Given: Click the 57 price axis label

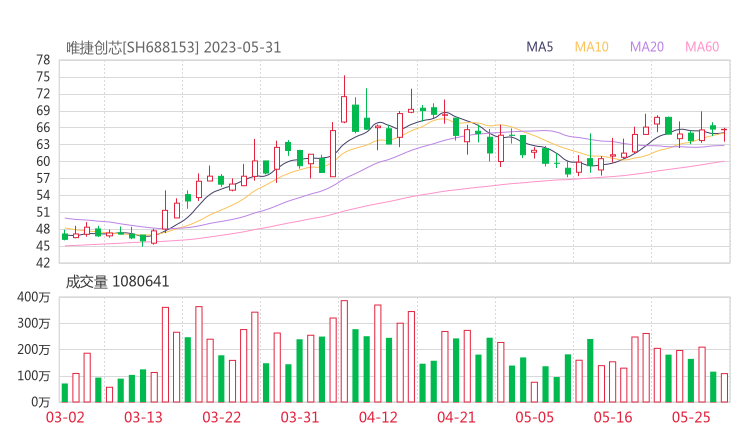Looking at the screenshot, I should pyautogui.click(x=43, y=178).
